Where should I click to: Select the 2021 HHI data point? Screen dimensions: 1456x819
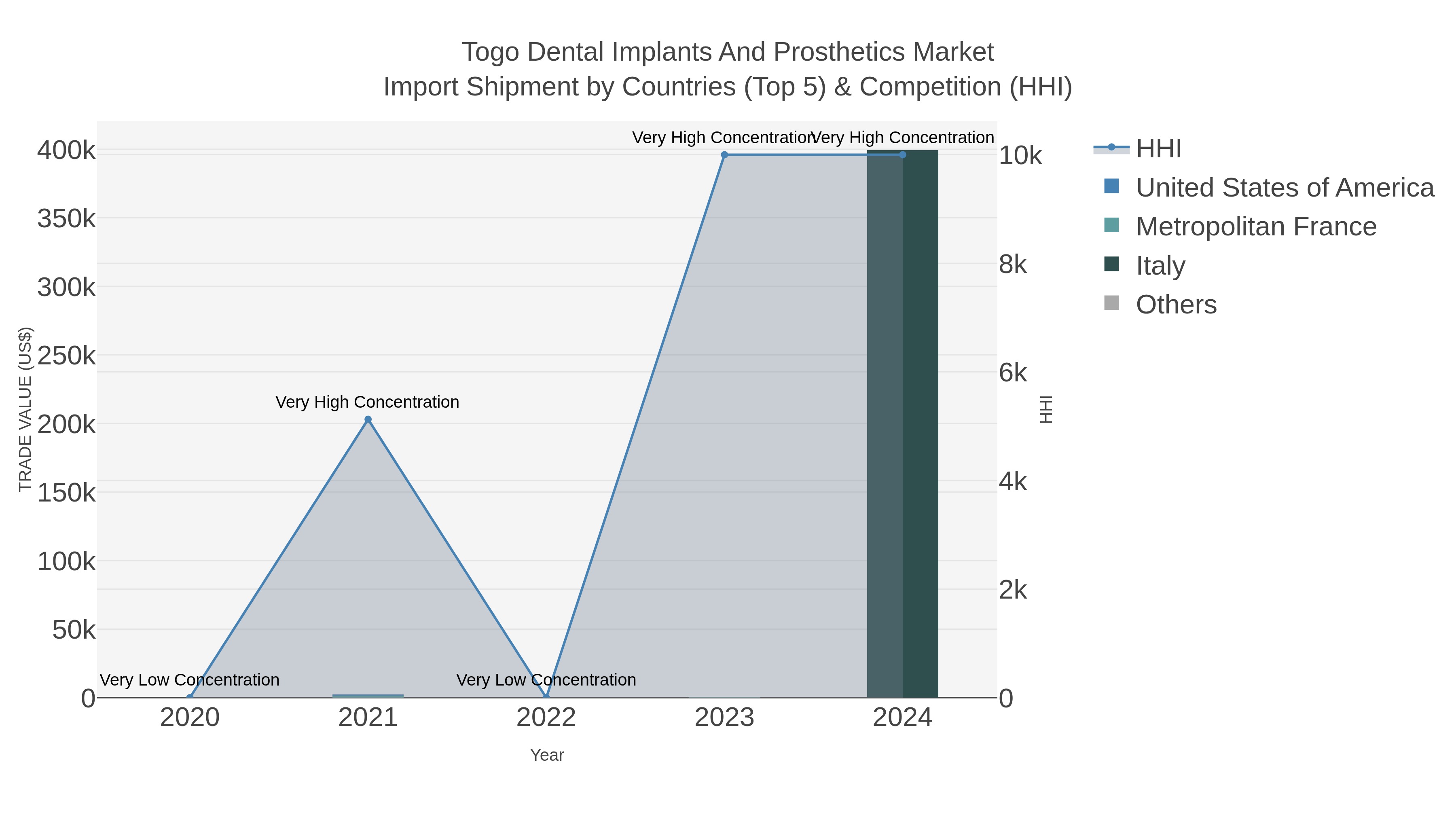pyautogui.click(x=368, y=419)
